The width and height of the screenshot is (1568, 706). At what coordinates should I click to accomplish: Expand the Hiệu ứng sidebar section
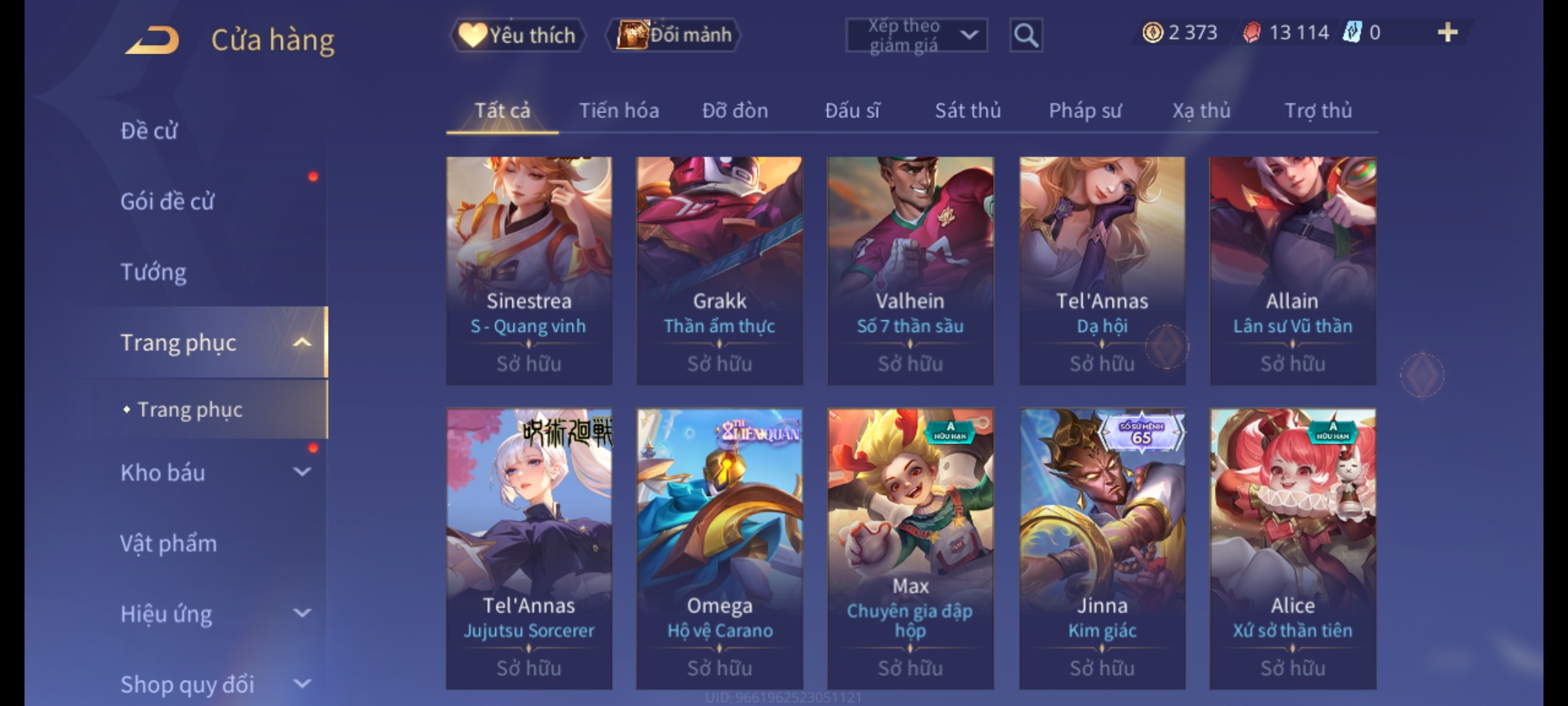(302, 613)
